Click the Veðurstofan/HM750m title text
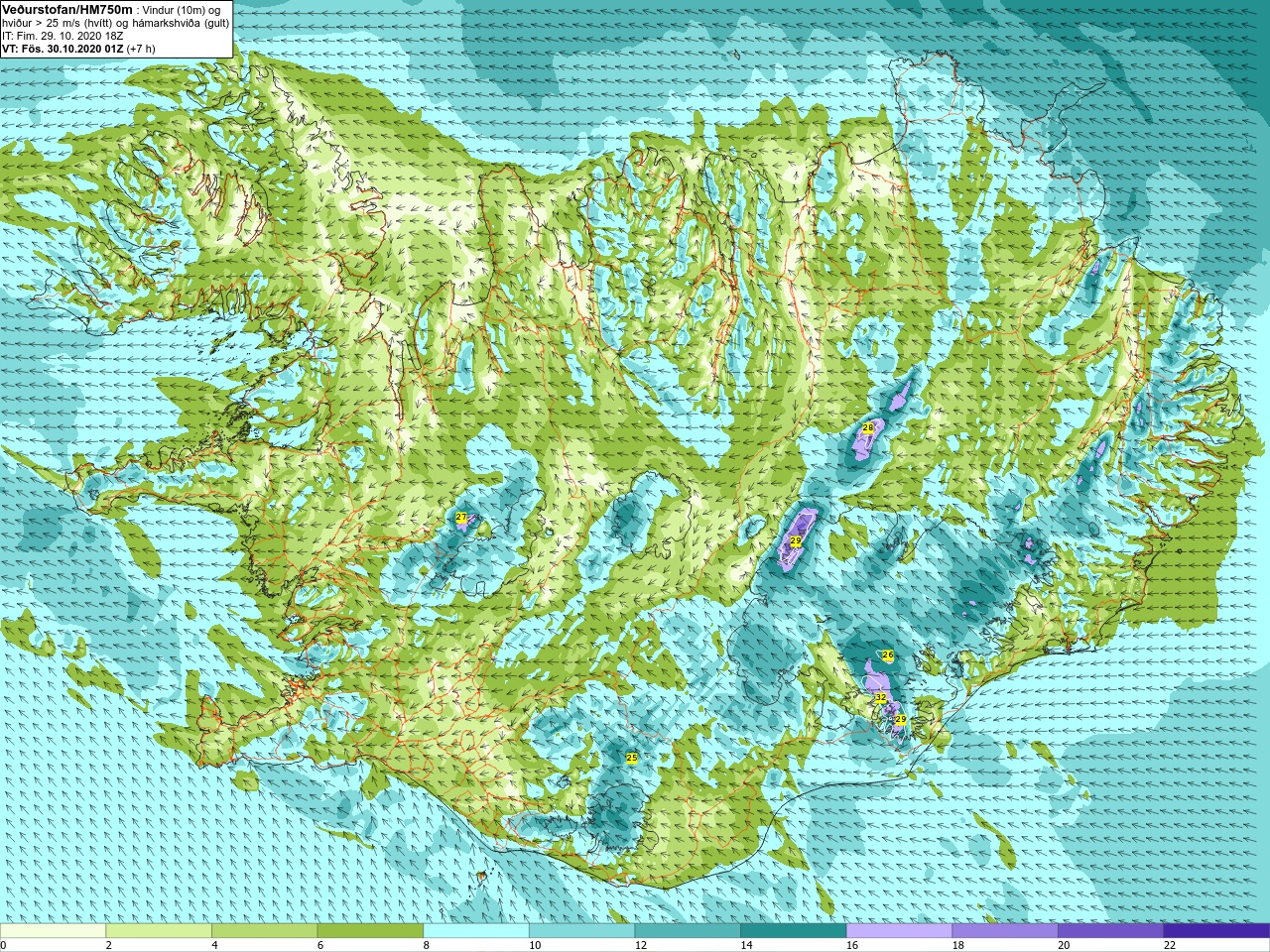Viewport: 1270px width, 952px height. click(67, 8)
